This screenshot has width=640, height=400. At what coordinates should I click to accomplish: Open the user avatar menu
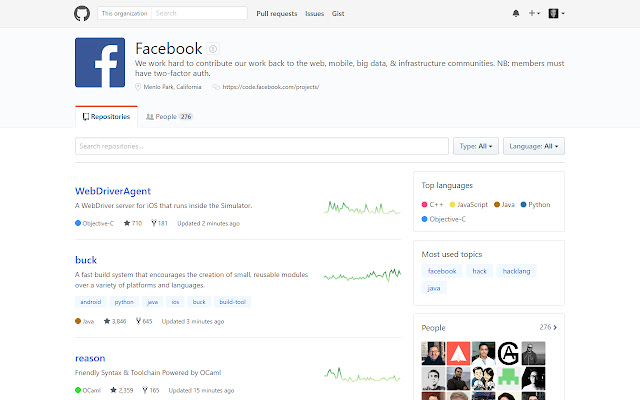coord(556,13)
